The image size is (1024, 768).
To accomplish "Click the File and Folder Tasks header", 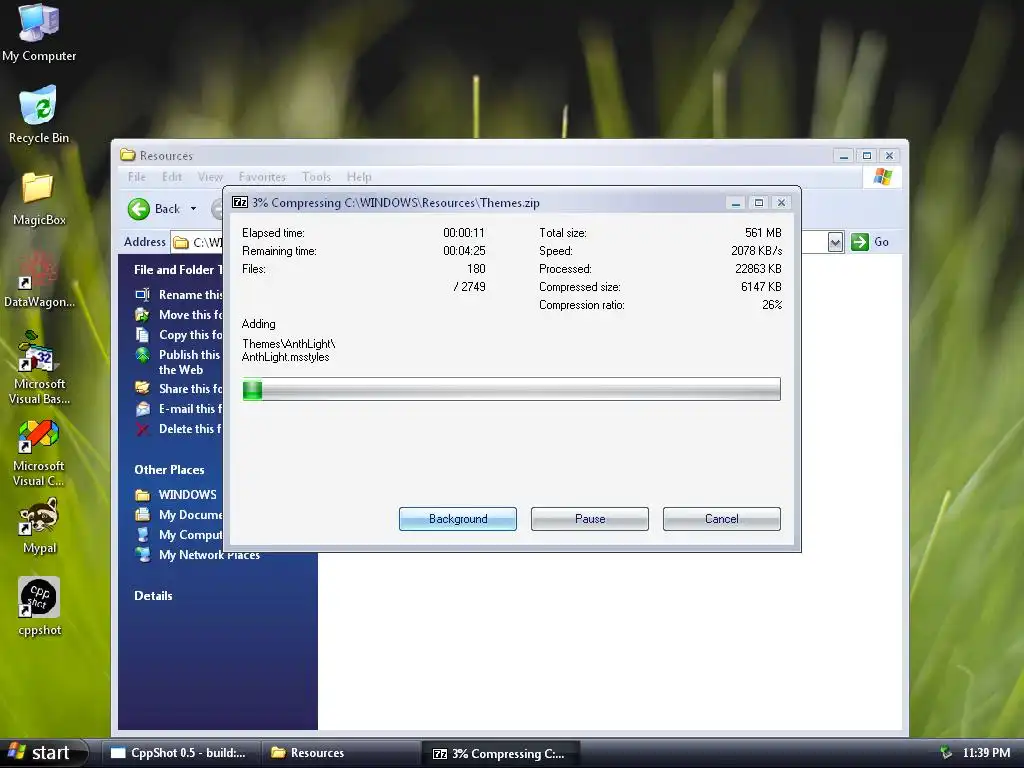I will (178, 270).
